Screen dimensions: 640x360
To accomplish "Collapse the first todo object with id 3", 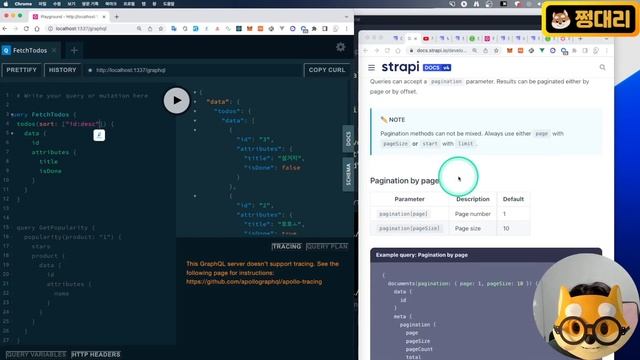I will click(x=195, y=130).
